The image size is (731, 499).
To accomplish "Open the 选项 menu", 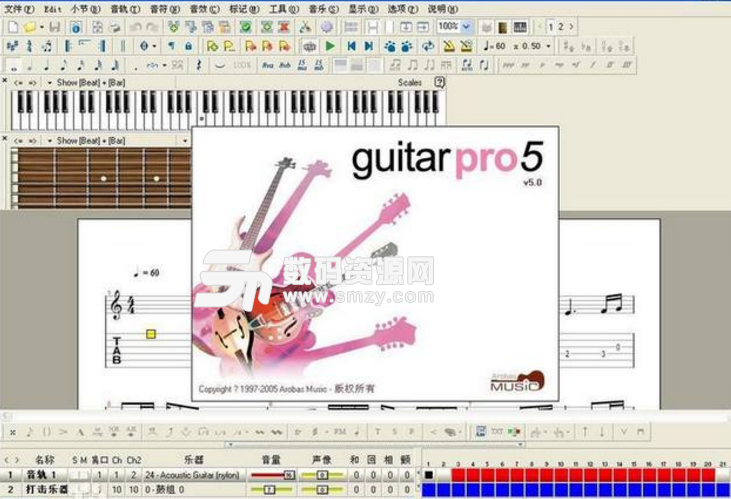I will [x=403, y=9].
